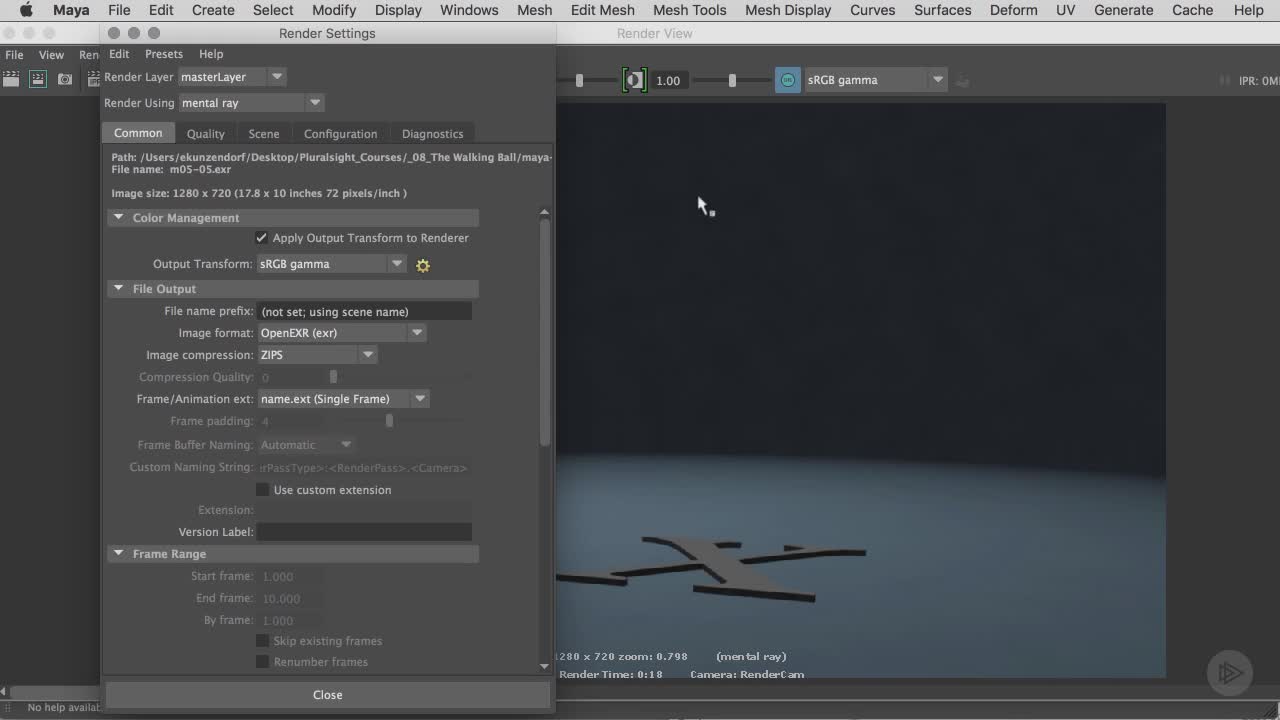Click the Snapshot camera icon in Render View
This screenshot has height=720, width=1280.
65,79
